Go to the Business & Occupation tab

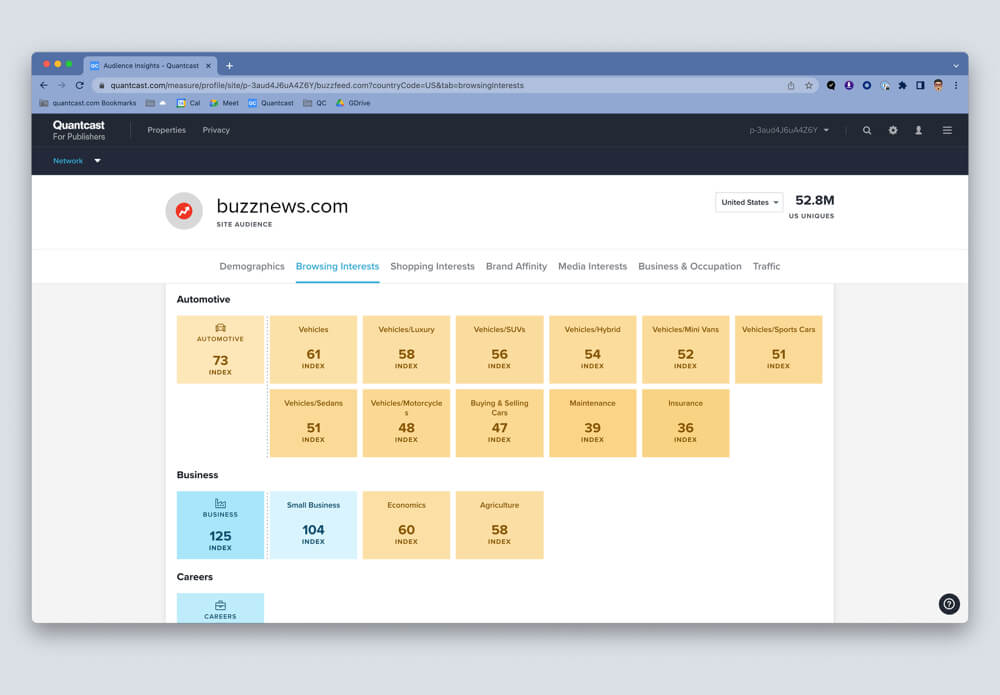click(x=690, y=267)
